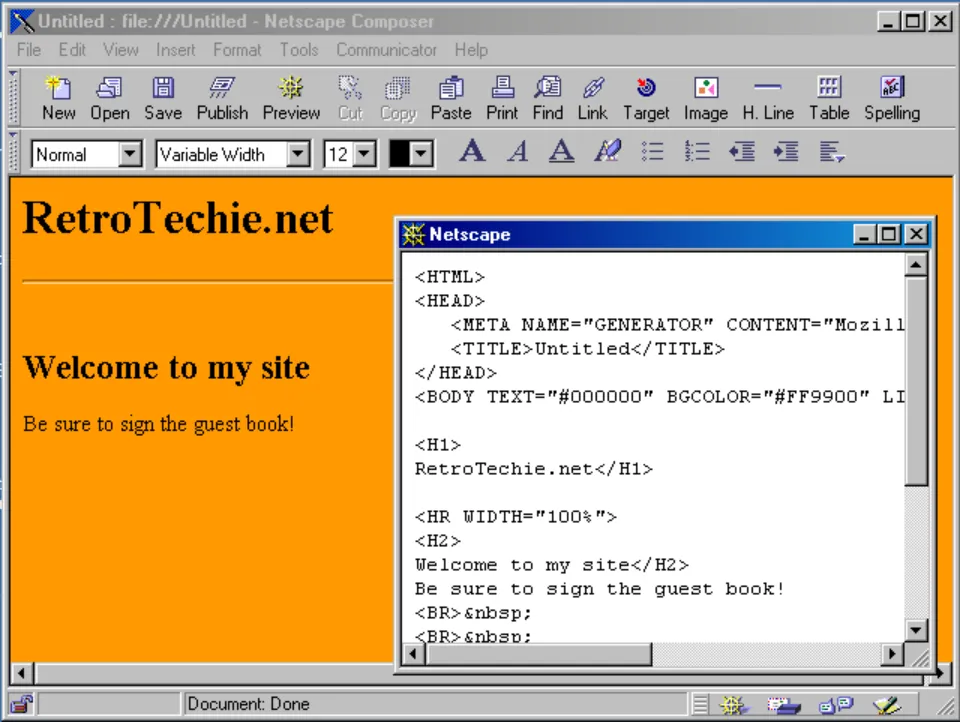The height and width of the screenshot is (722, 960).
Task: Toggle bold formatting
Action: [472, 151]
